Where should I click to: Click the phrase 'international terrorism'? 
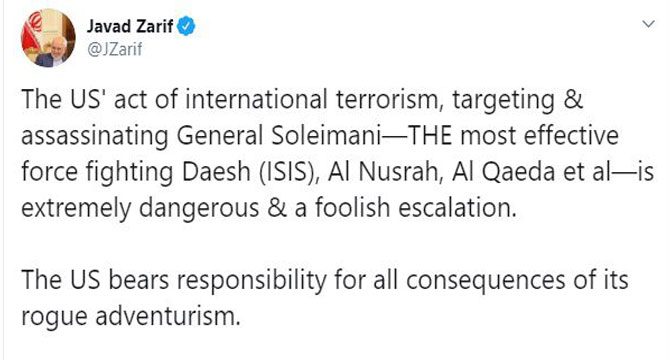click(313, 100)
